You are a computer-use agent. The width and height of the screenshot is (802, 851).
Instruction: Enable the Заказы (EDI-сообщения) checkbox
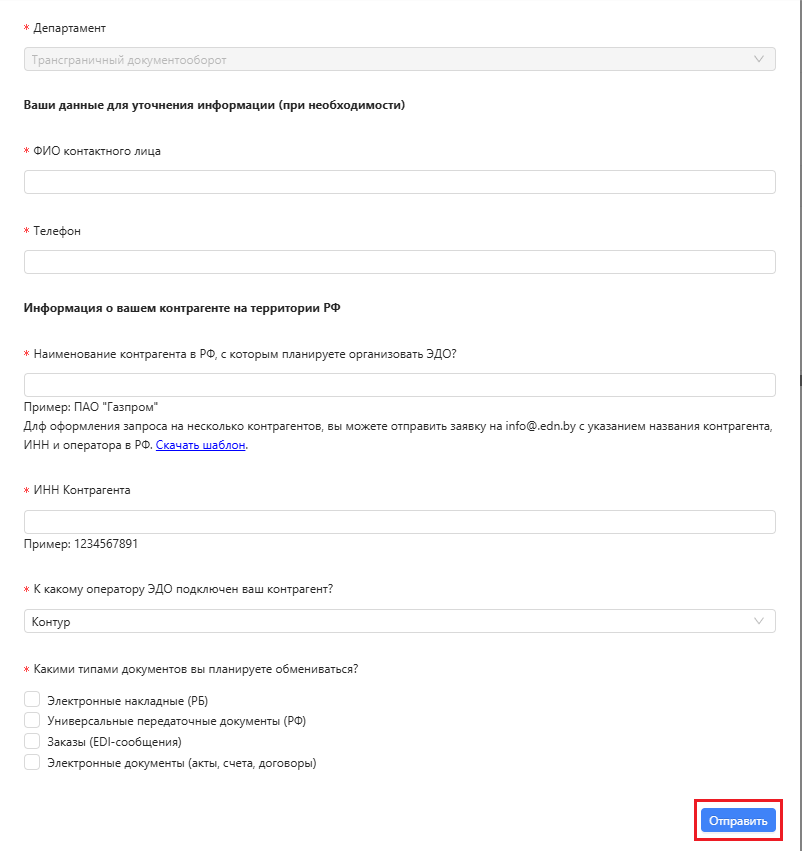(x=32, y=741)
